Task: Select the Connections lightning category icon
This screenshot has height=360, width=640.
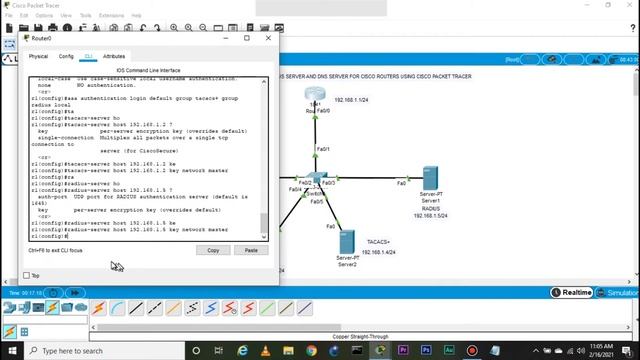Action: point(53,307)
